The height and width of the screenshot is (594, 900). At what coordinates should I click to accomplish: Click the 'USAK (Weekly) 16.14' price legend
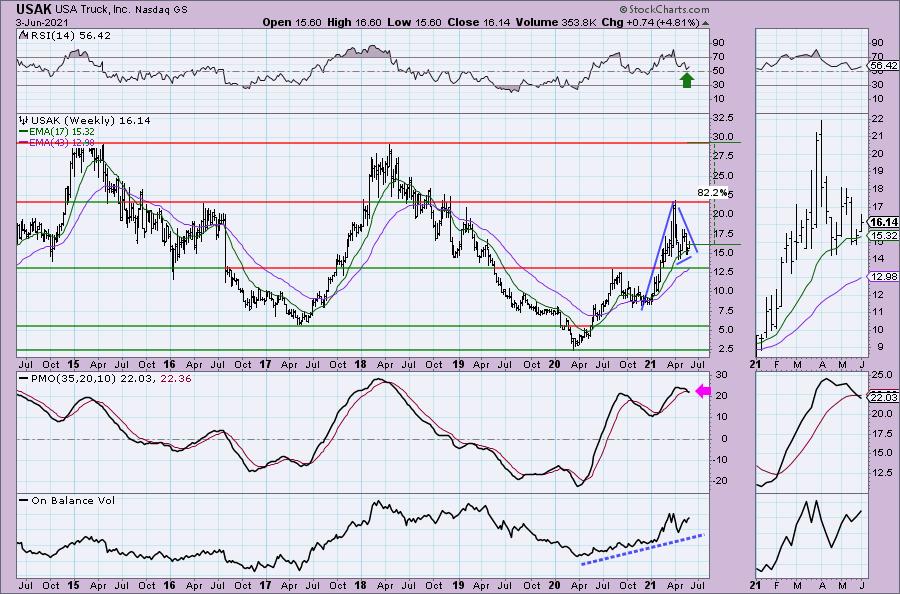(91, 121)
